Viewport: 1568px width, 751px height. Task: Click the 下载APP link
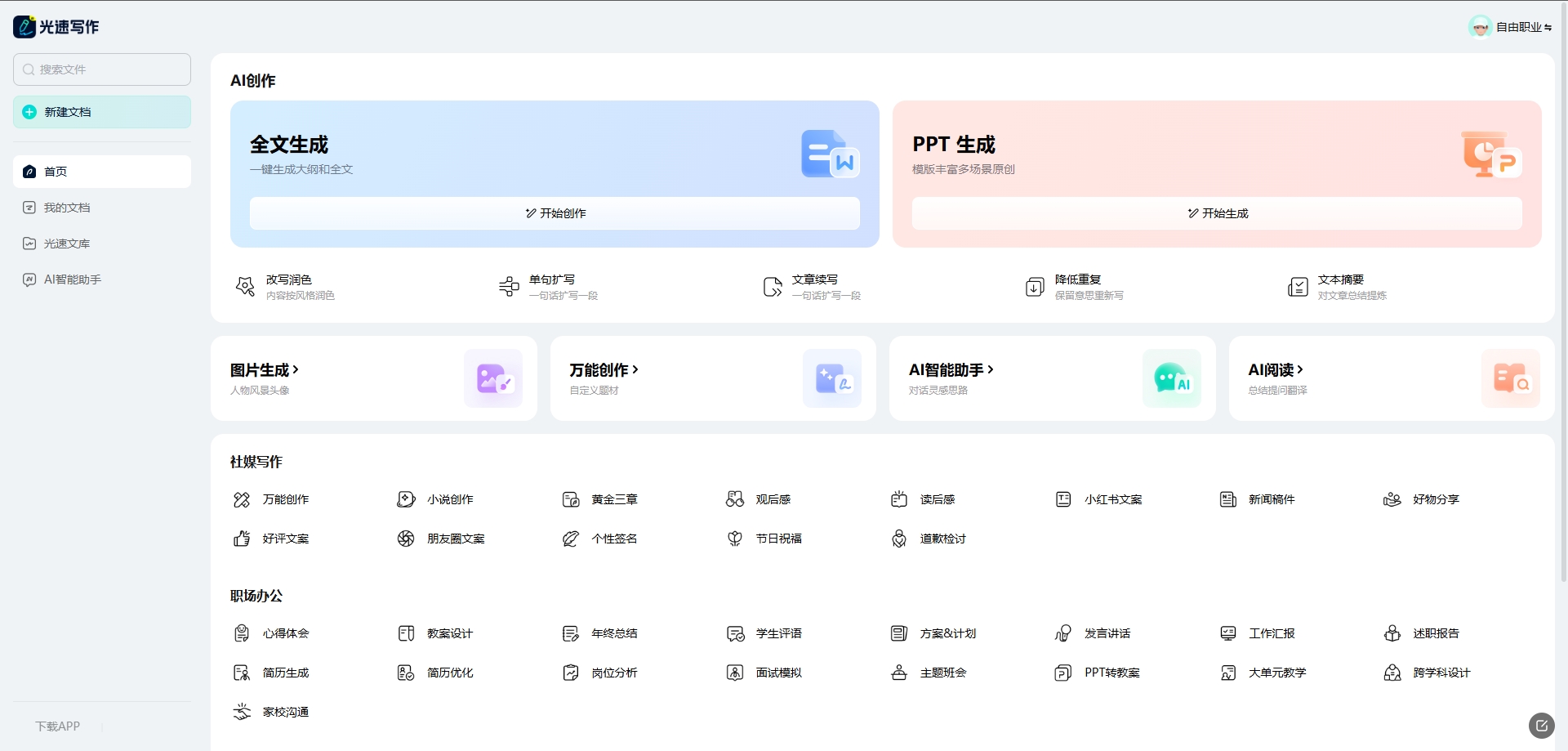[58, 726]
